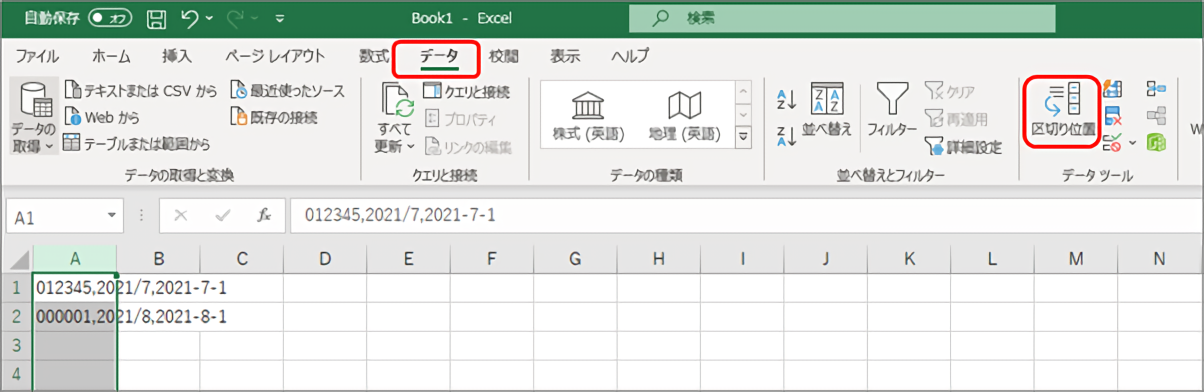Click Sort A to Z ascending icon
The height and width of the screenshot is (392, 1204).
786,98
